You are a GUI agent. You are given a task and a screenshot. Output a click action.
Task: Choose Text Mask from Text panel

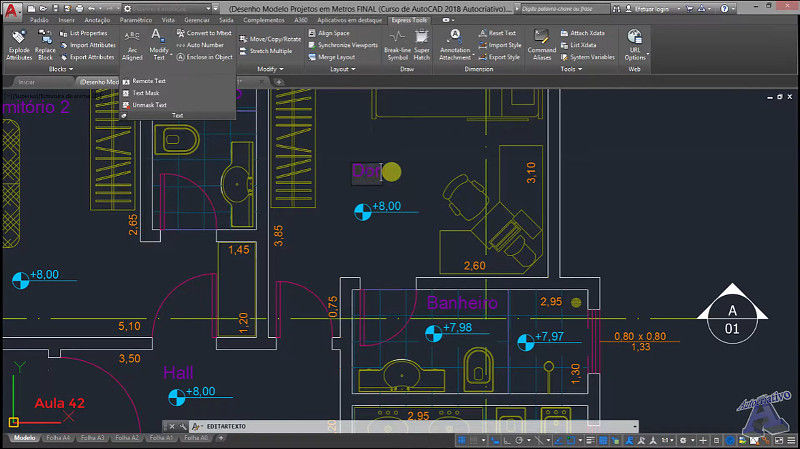[x=141, y=93]
